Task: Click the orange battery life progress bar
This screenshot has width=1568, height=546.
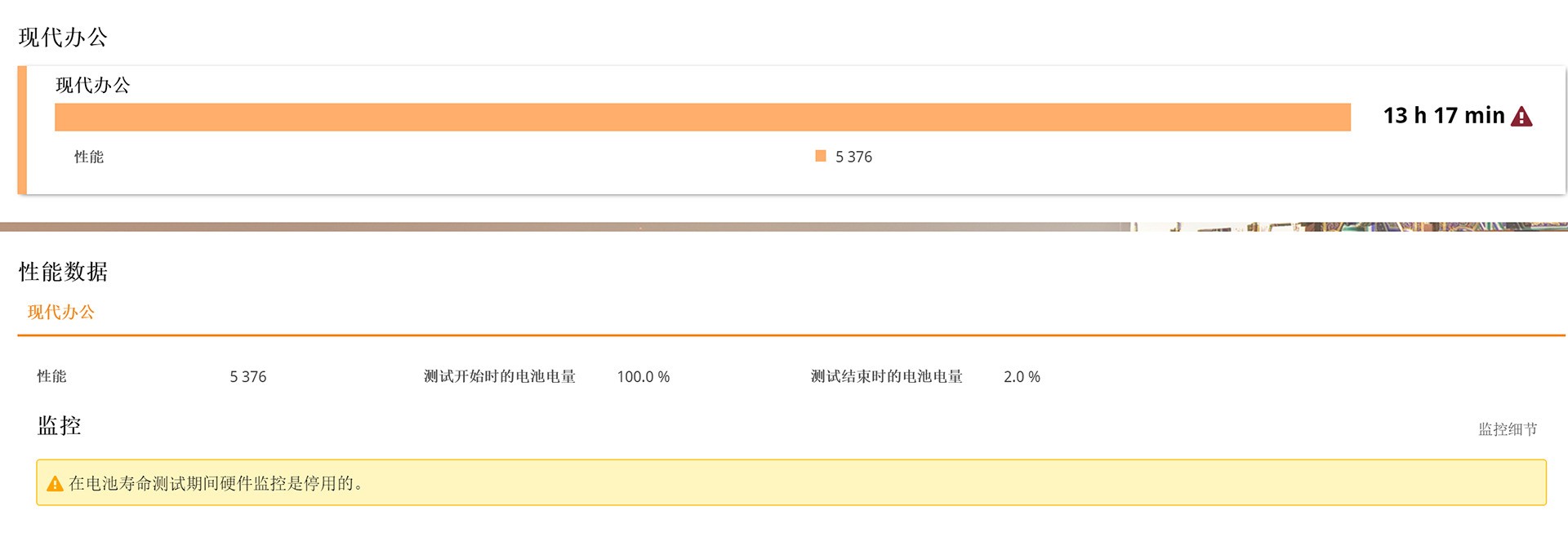Action: pos(702,116)
